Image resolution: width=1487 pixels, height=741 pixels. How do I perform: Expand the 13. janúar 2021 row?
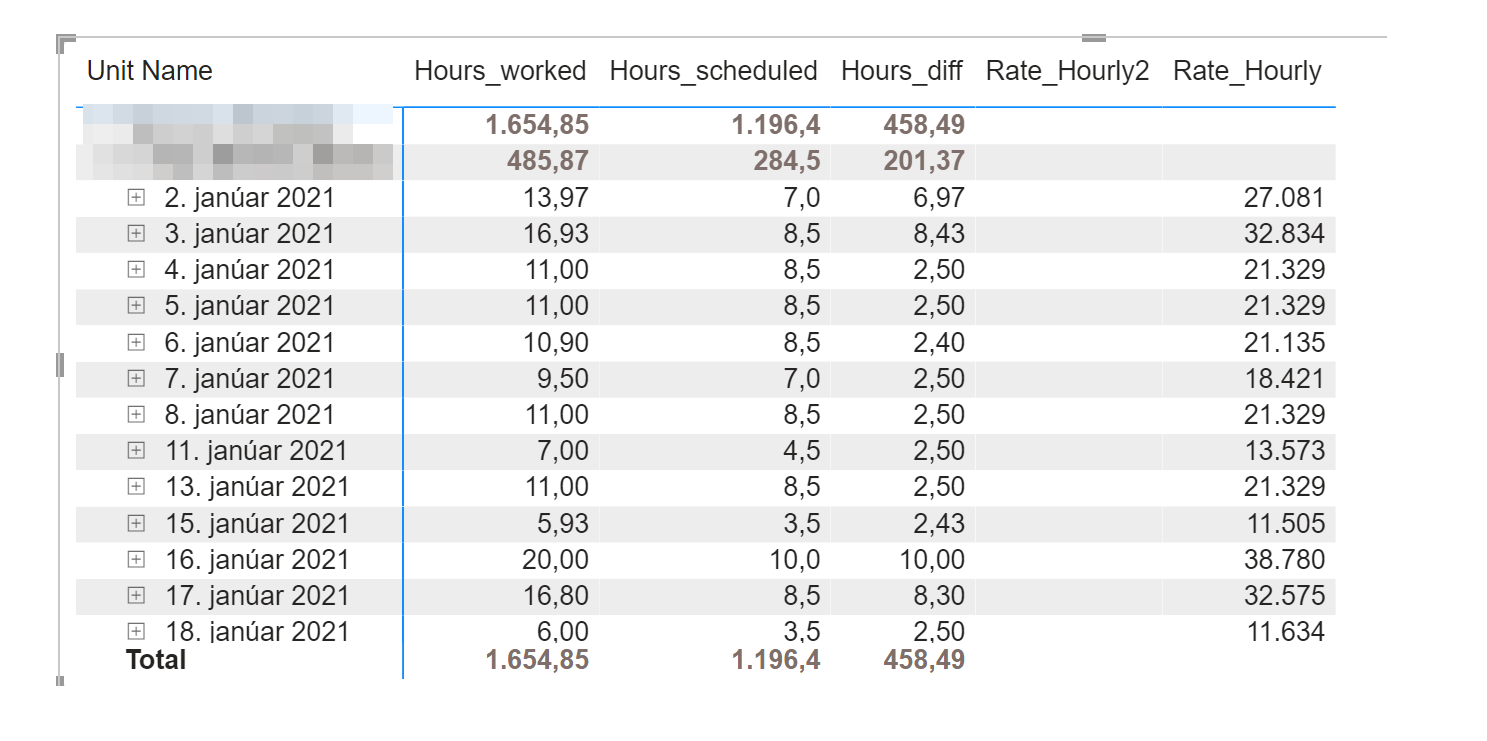pos(136,487)
